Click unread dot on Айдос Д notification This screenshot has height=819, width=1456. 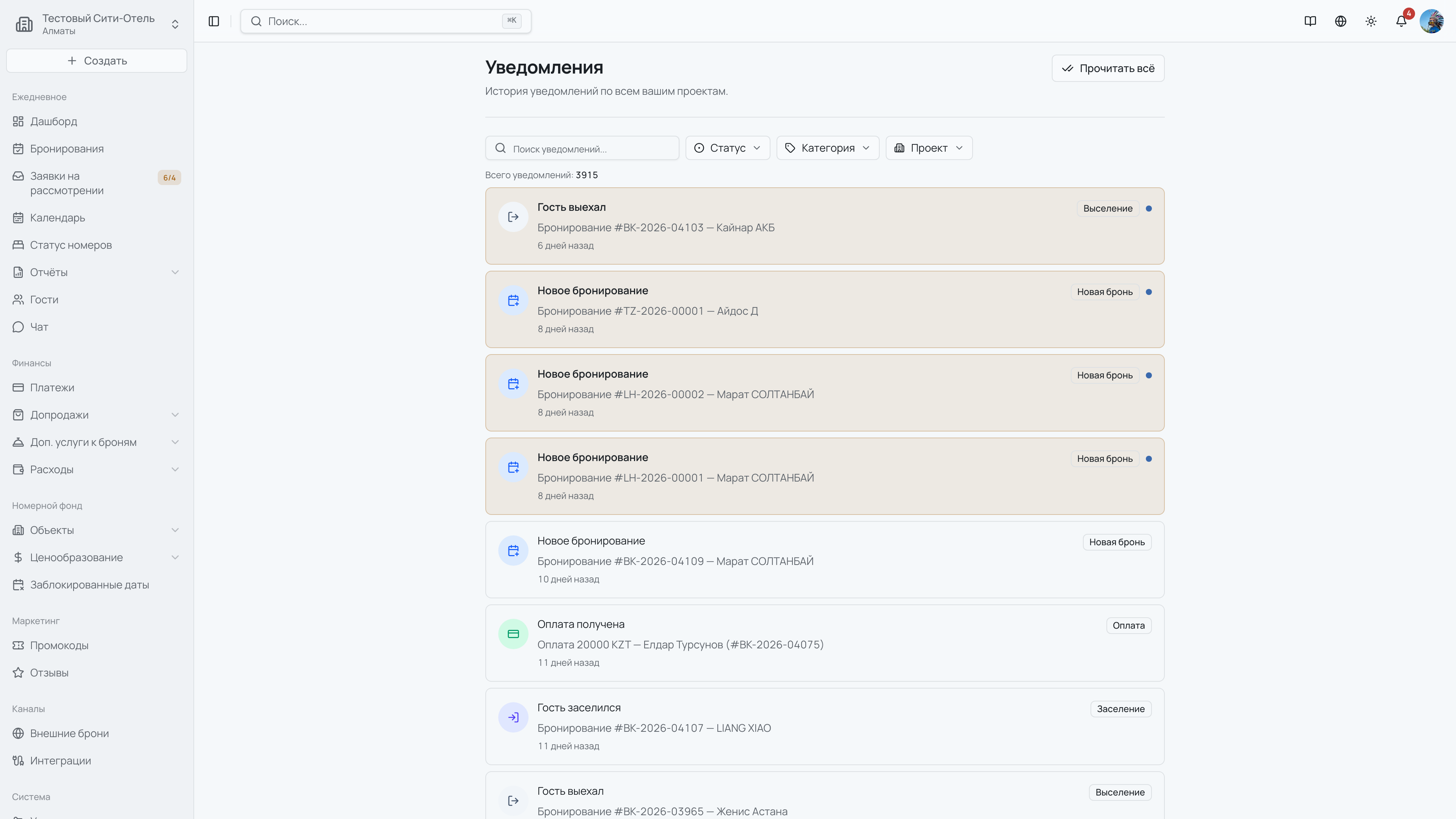point(1148,292)
